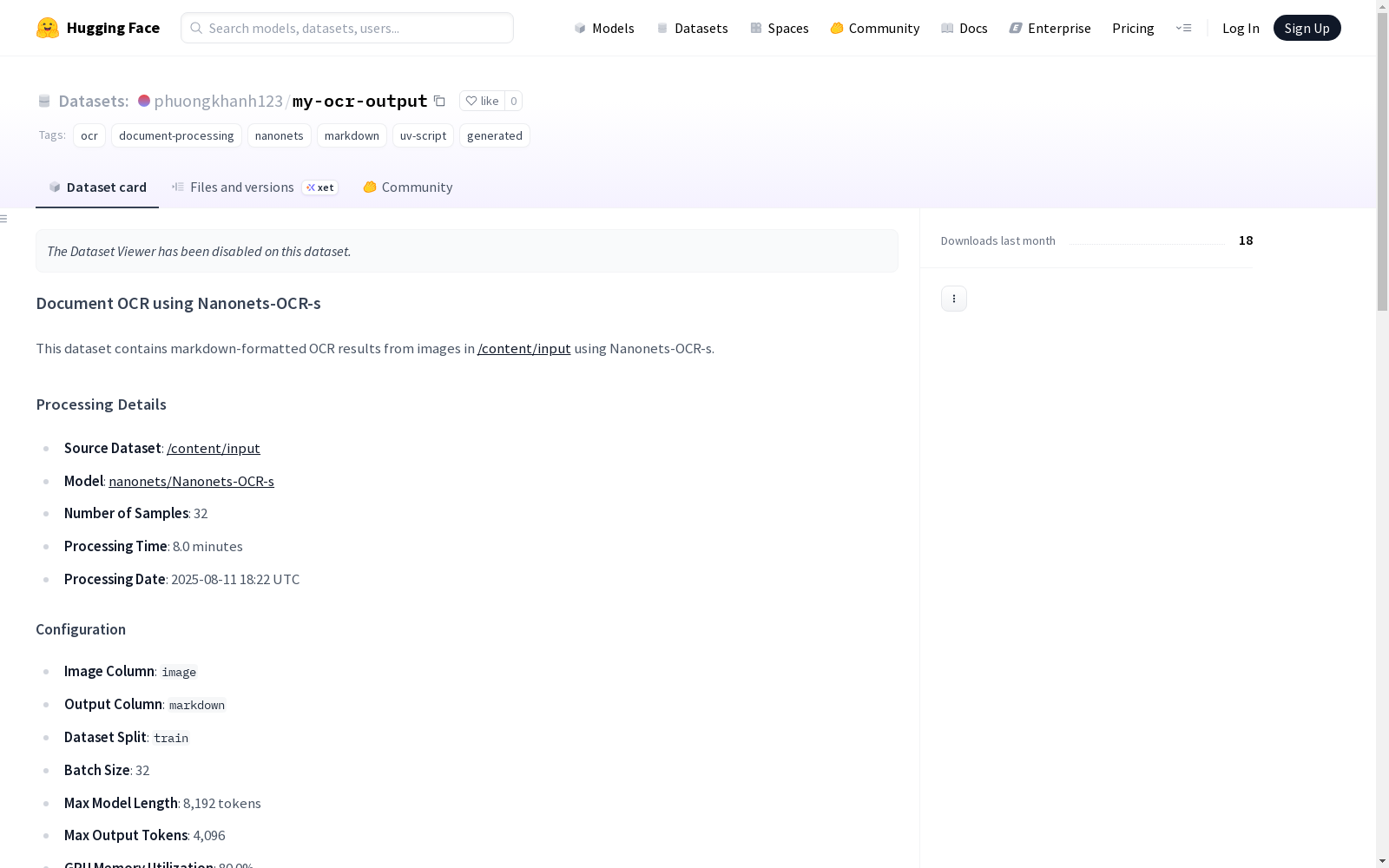
Task: Open the three-dot options menu icon
Action: 954,299
